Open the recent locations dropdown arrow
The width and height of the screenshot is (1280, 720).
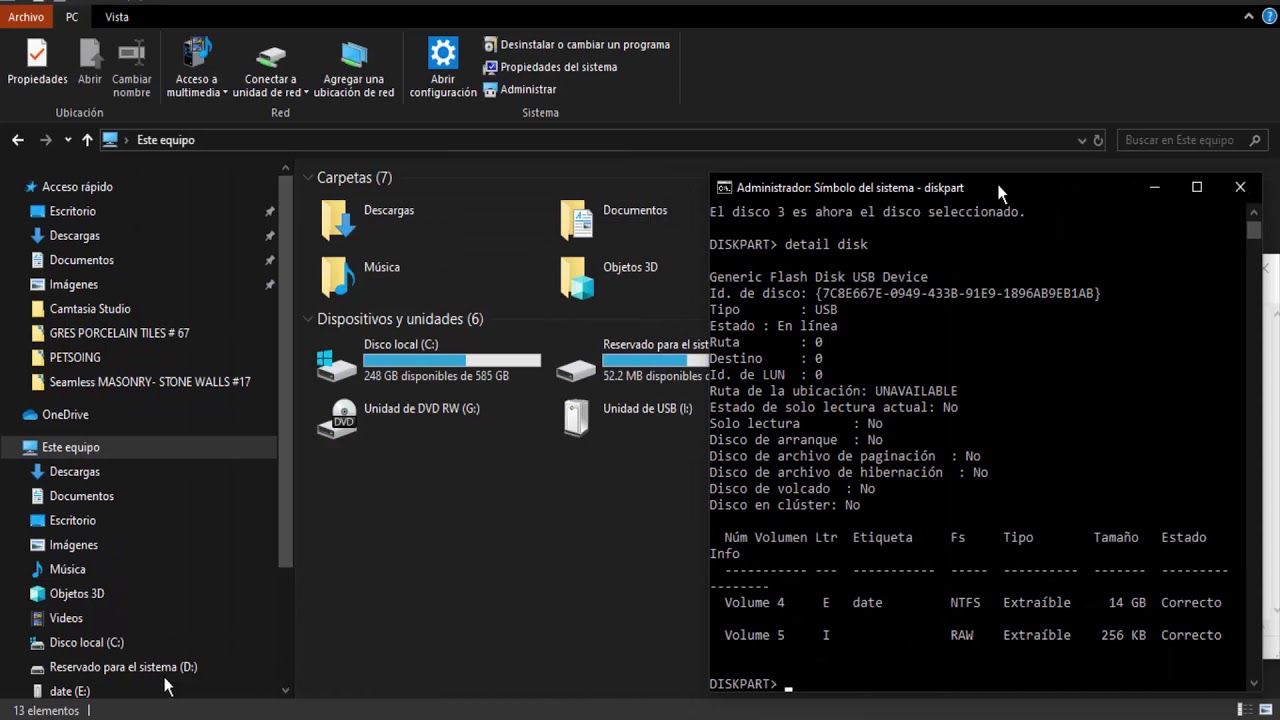(x=68, y=140)
